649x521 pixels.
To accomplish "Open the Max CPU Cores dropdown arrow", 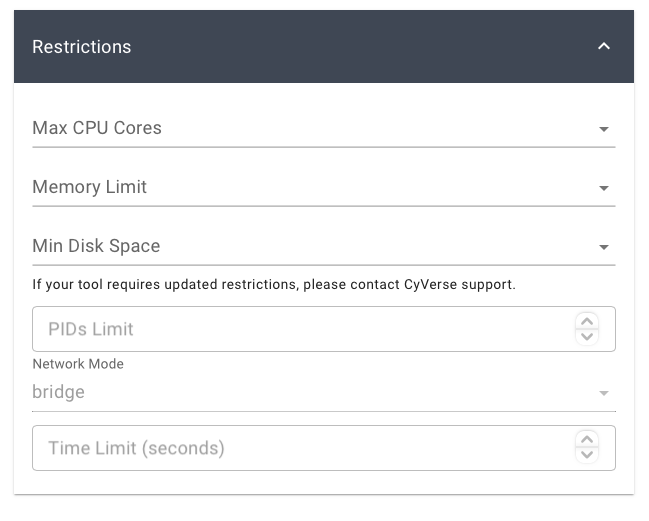I will (x=603, y=129).
